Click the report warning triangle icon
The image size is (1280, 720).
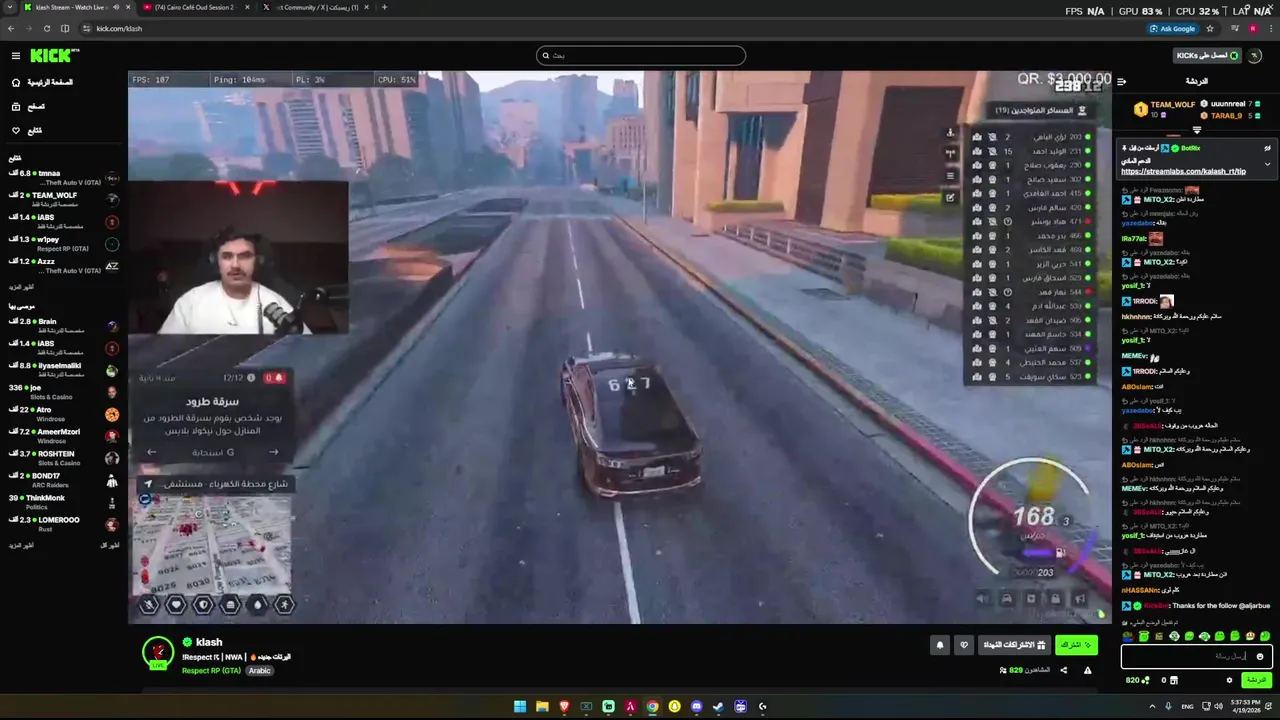1087,670
